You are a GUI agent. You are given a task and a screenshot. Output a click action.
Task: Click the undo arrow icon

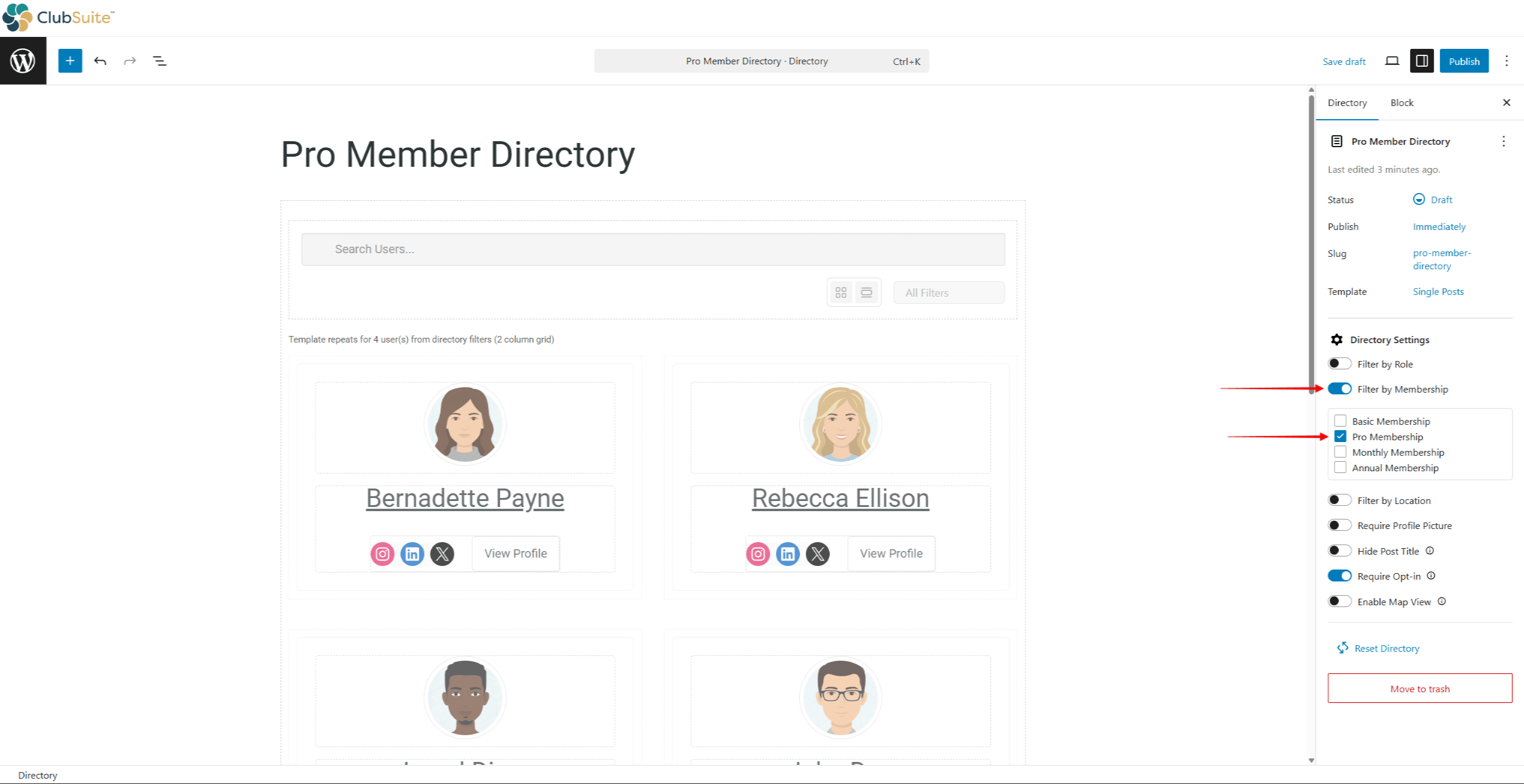[x=100, y=61]
